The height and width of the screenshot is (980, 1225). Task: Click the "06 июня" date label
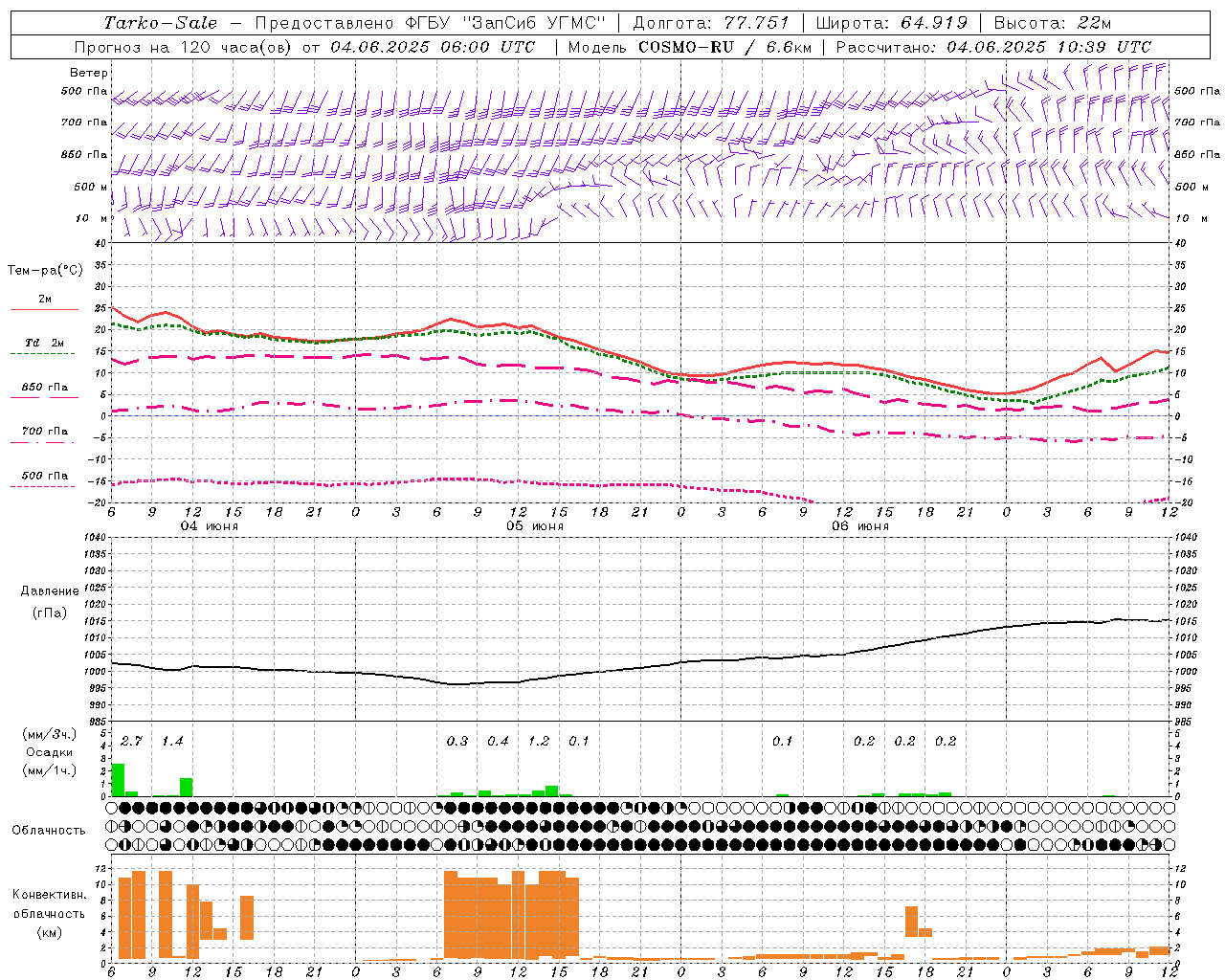[x=860, y=526]
